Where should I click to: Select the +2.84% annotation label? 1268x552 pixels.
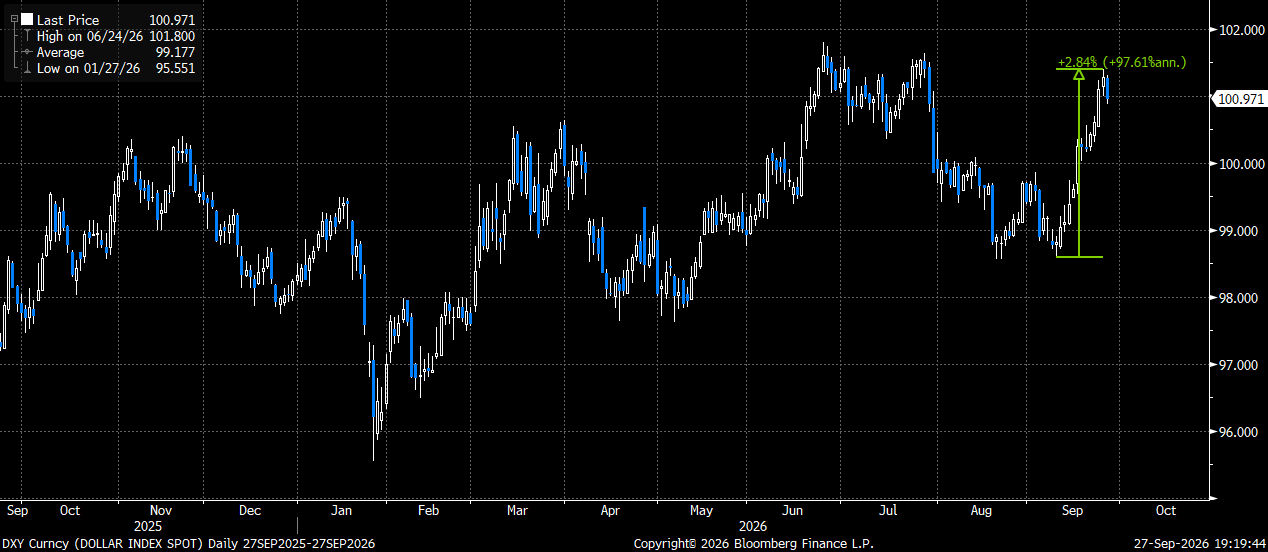click(x=1078, y=62)
